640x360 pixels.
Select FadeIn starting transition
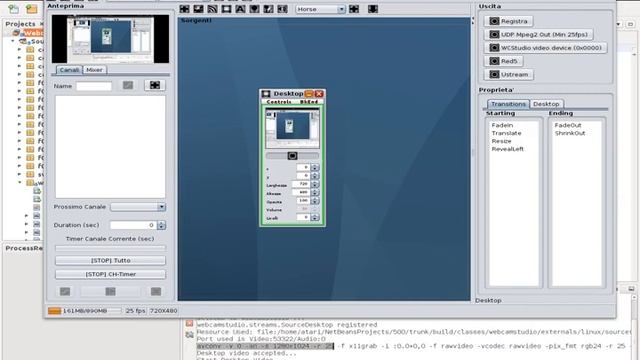(502, 125)
